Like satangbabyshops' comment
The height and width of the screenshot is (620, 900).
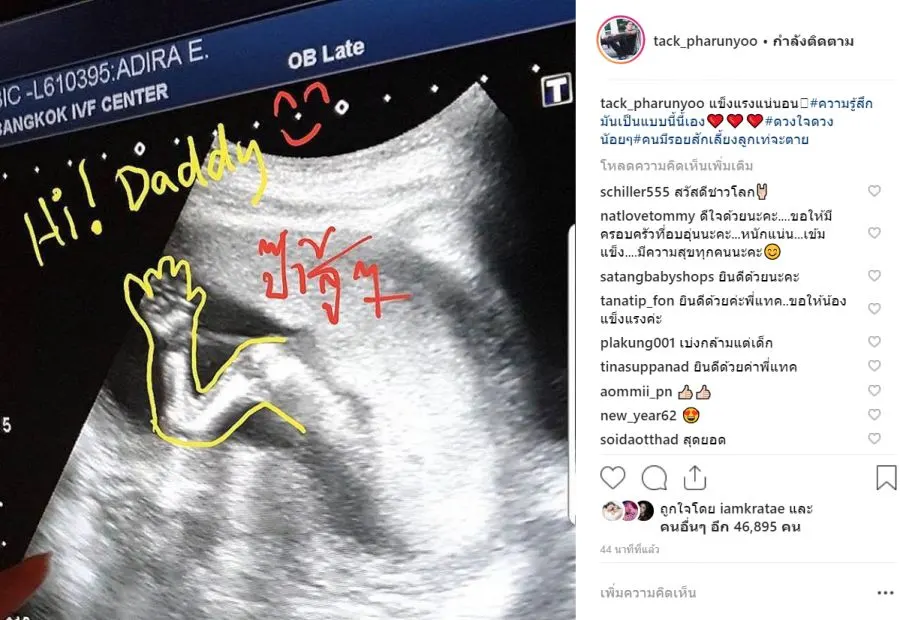[874, 276]
